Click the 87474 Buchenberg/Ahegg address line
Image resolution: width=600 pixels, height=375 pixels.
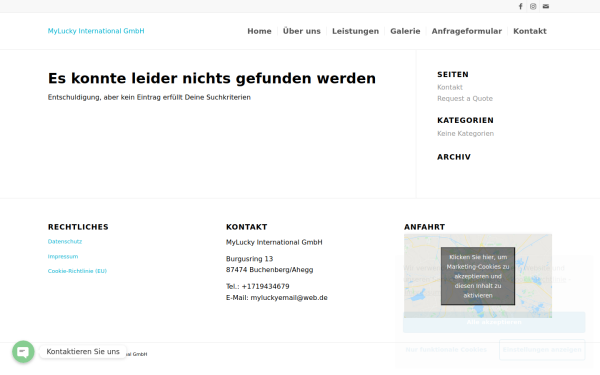pos(269,270)
